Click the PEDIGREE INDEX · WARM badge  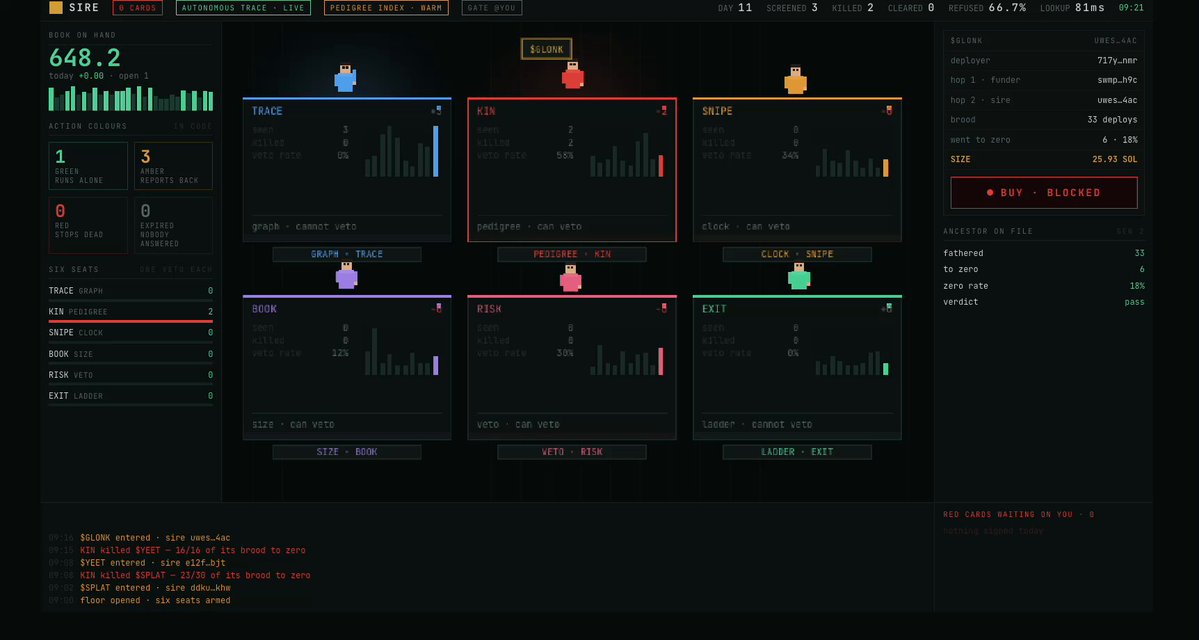(386, 8)
